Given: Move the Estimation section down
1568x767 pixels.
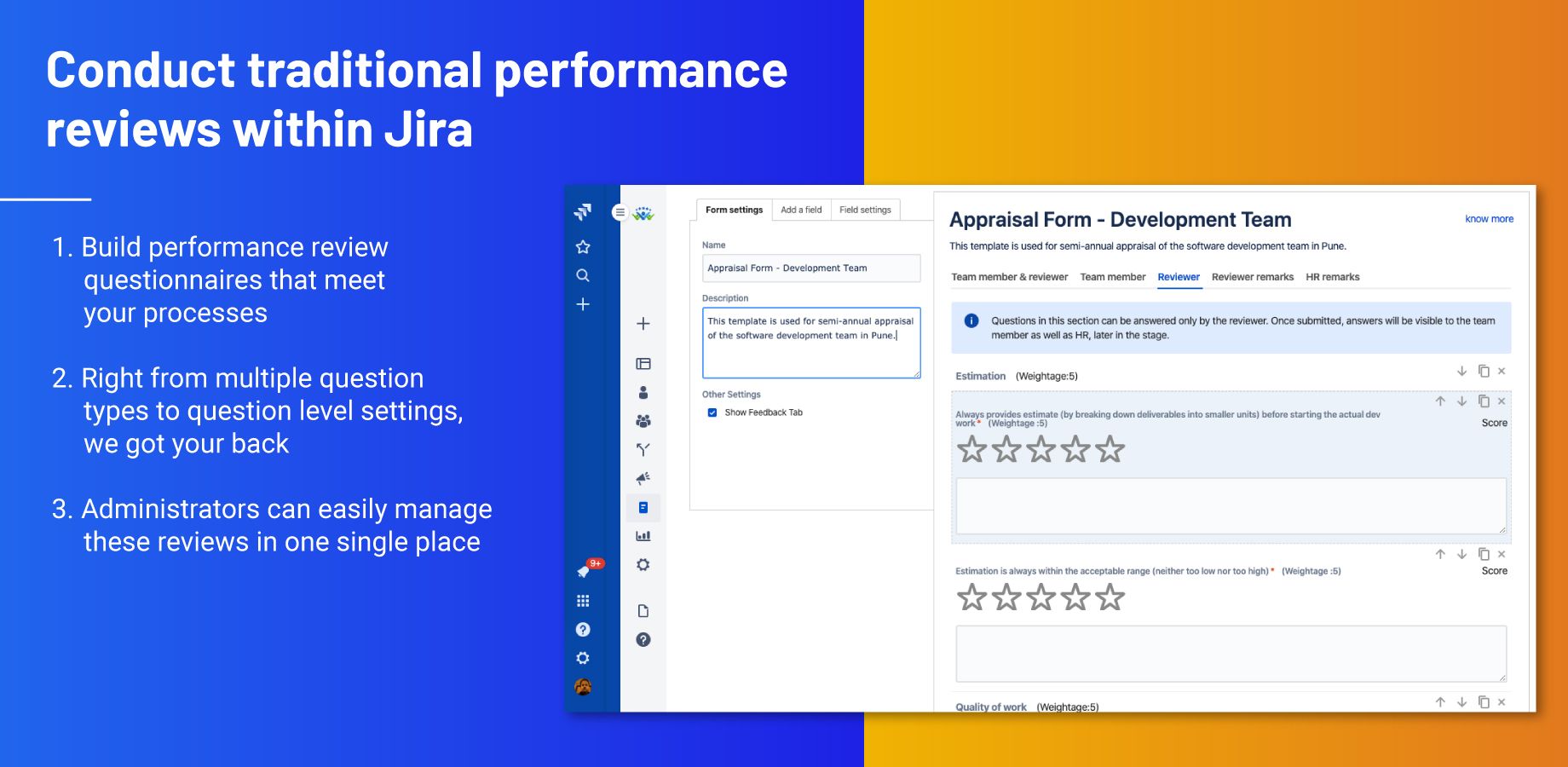Looking at the screenshot, I should pos(1461,371).
